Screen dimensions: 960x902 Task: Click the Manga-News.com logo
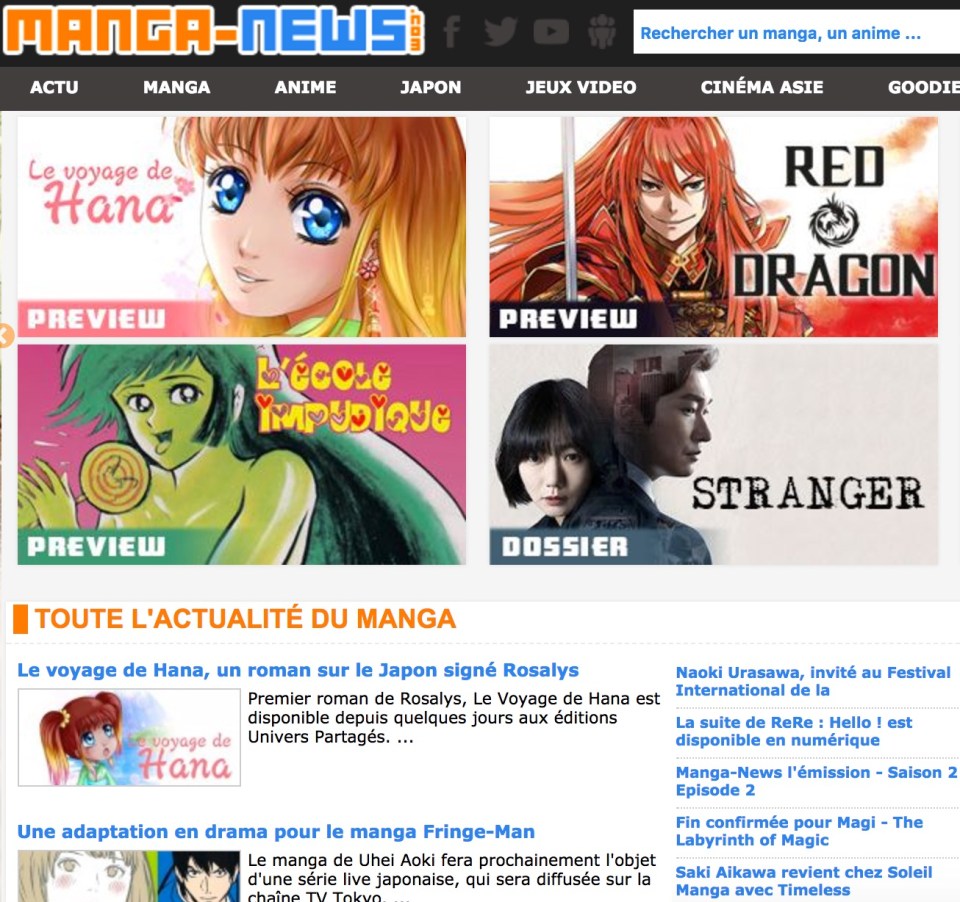coord(213,31)
